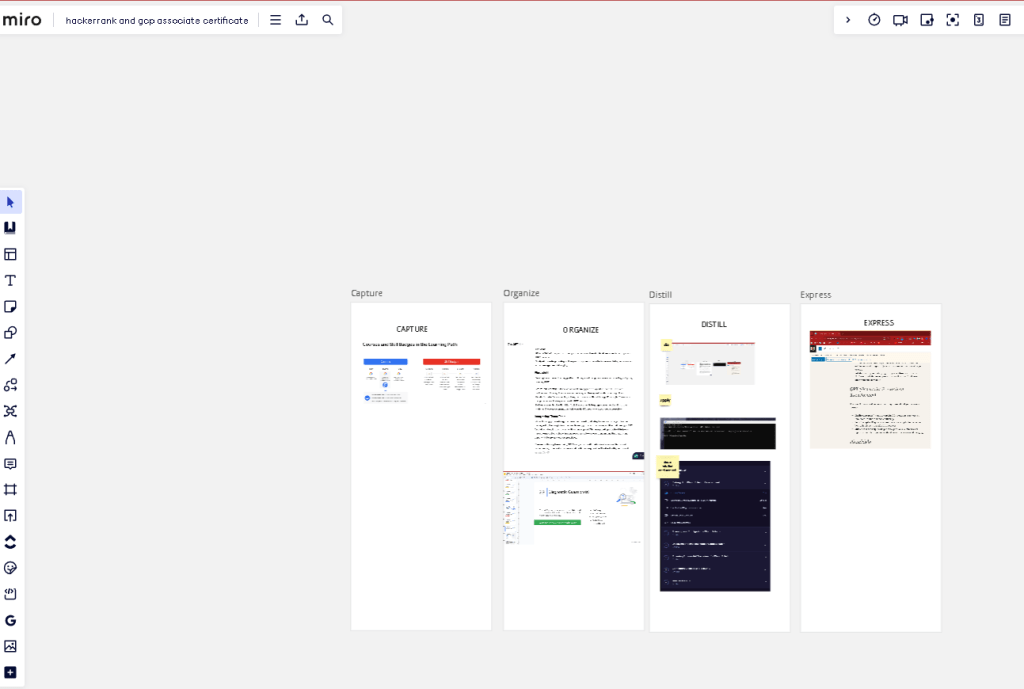The width and height of the screenshot is (1024, 689).
Task: Select the black terminal screenshot in Distill
Action: pyautogui.click(x=718, y=433)
